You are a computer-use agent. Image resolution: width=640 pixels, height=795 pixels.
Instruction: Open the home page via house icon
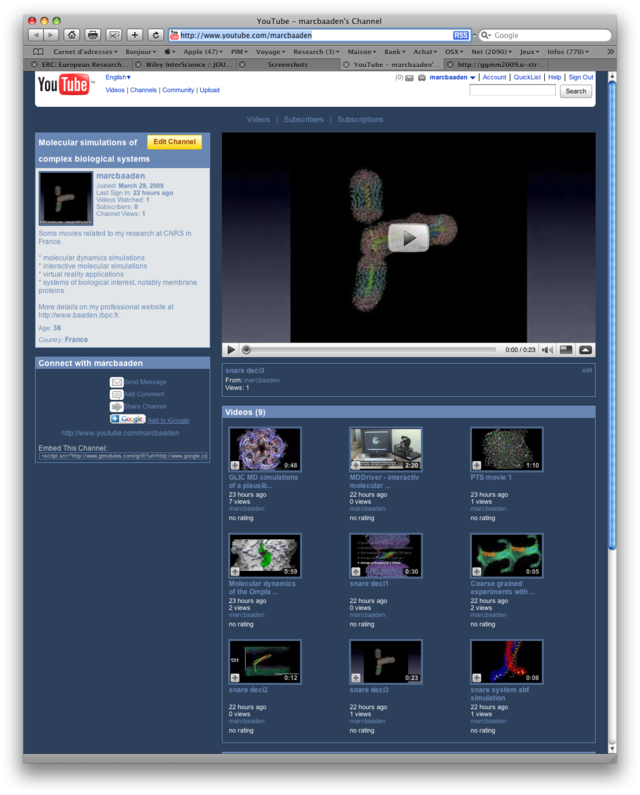coord(72,35)
